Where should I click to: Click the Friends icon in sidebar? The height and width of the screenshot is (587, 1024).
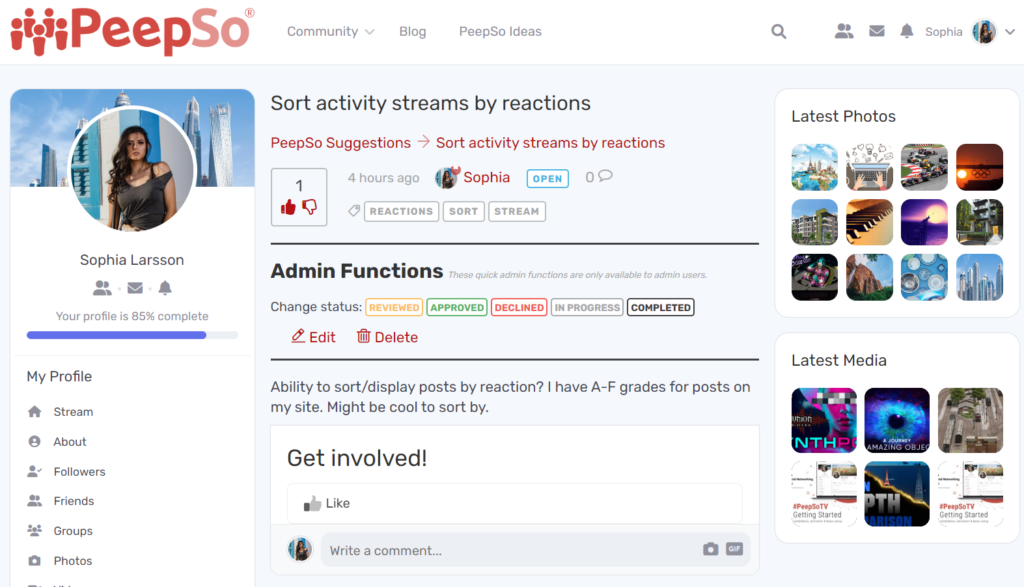[35, 501]
